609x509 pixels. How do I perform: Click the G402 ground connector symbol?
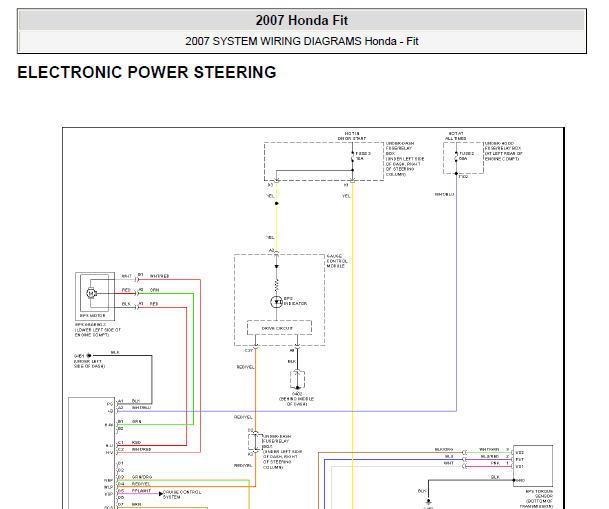[x=297, y=379]
